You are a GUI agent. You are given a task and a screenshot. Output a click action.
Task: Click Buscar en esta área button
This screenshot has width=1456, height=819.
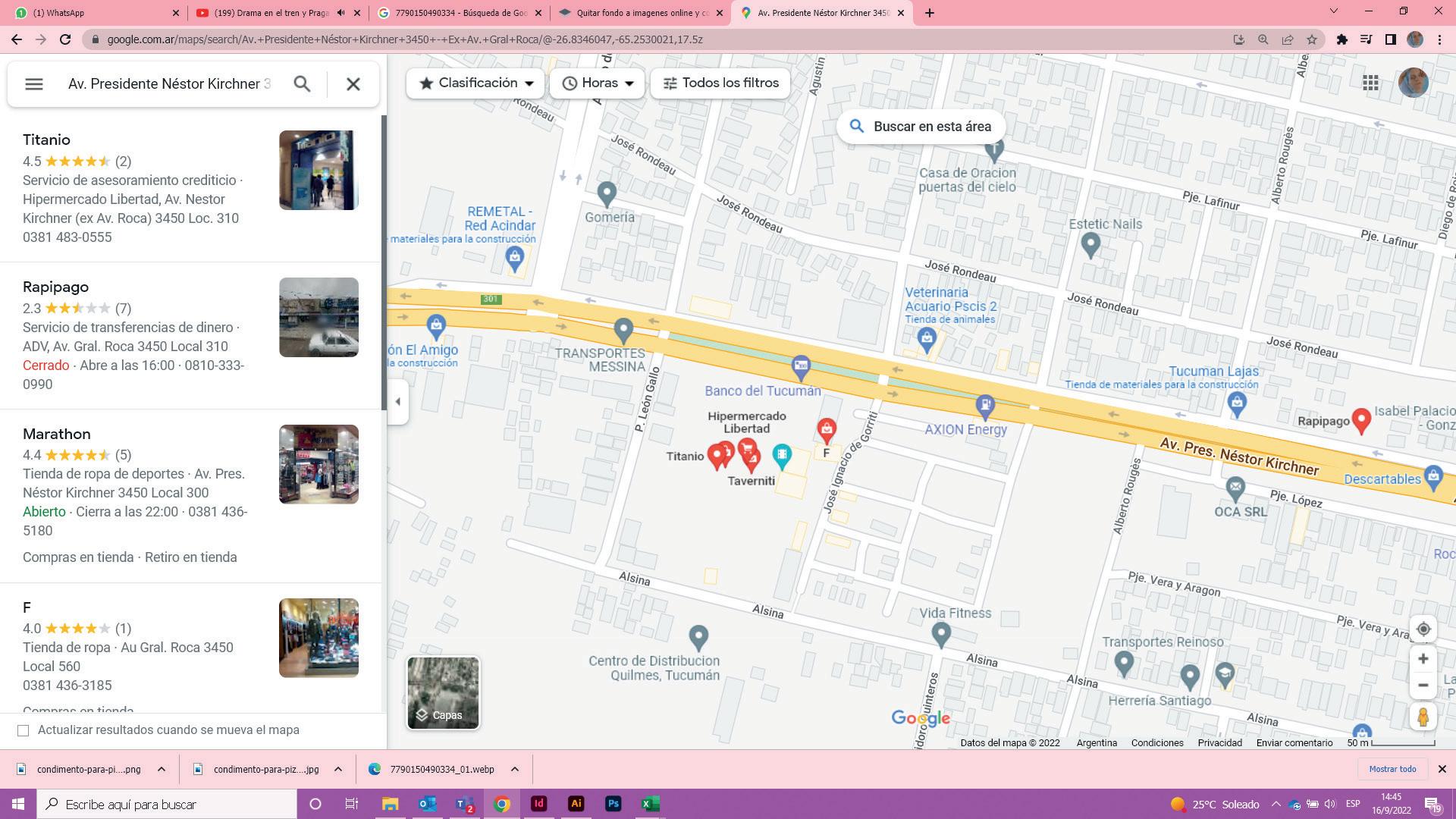tap(921, 127)
